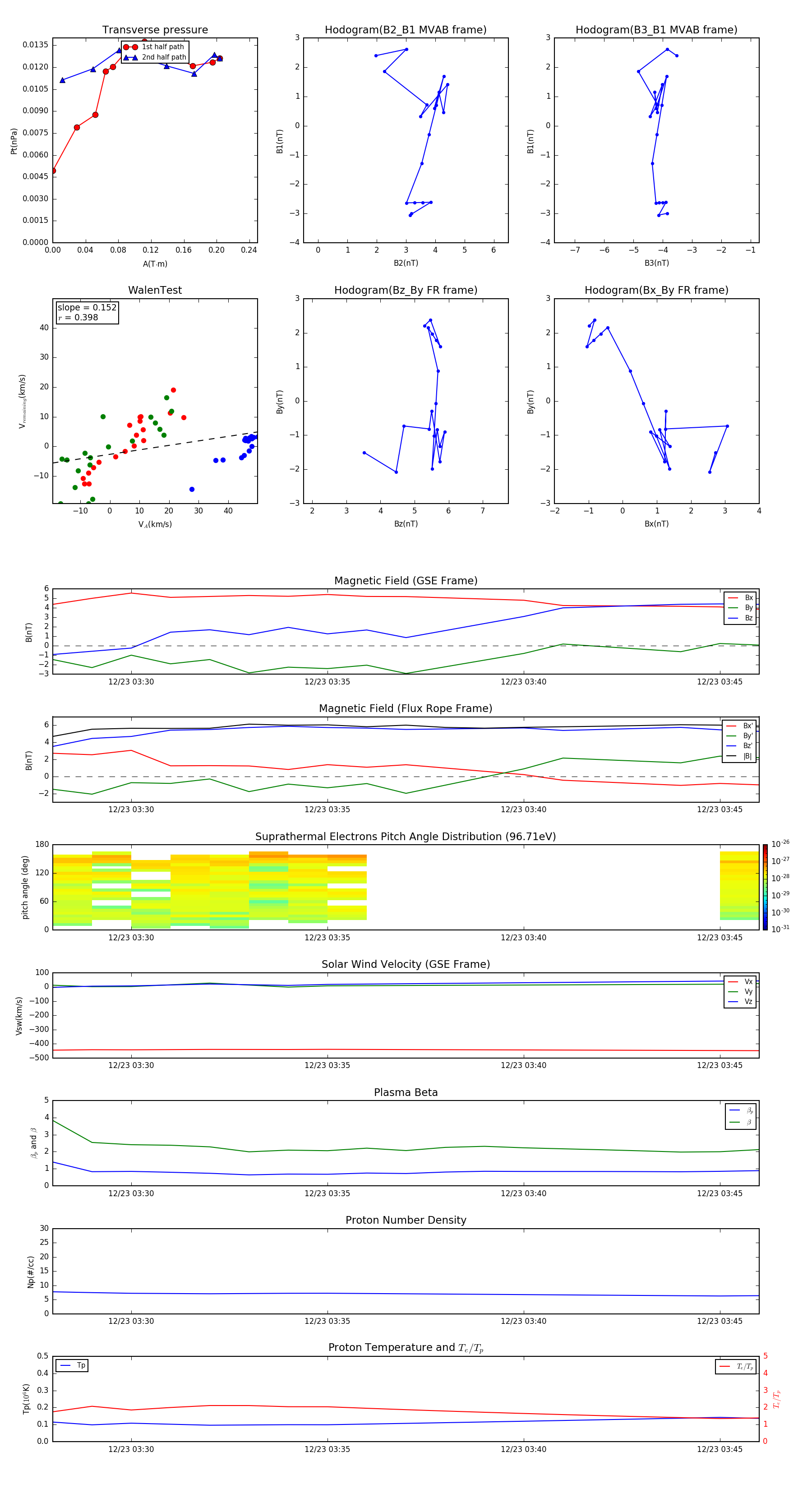812x1489 pixels.
Task: Click the pitch angle color scale bar
Action: pos(765,887)
